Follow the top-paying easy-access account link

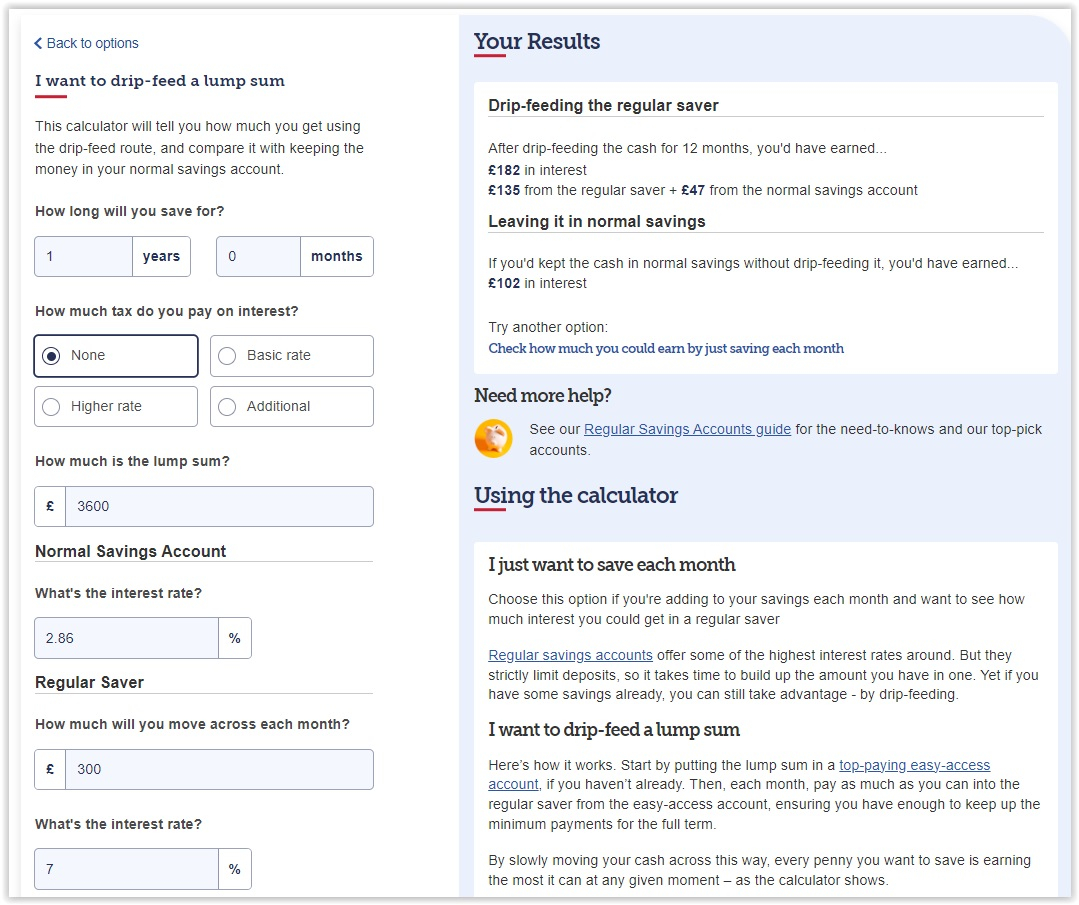[x=914, y=765]
